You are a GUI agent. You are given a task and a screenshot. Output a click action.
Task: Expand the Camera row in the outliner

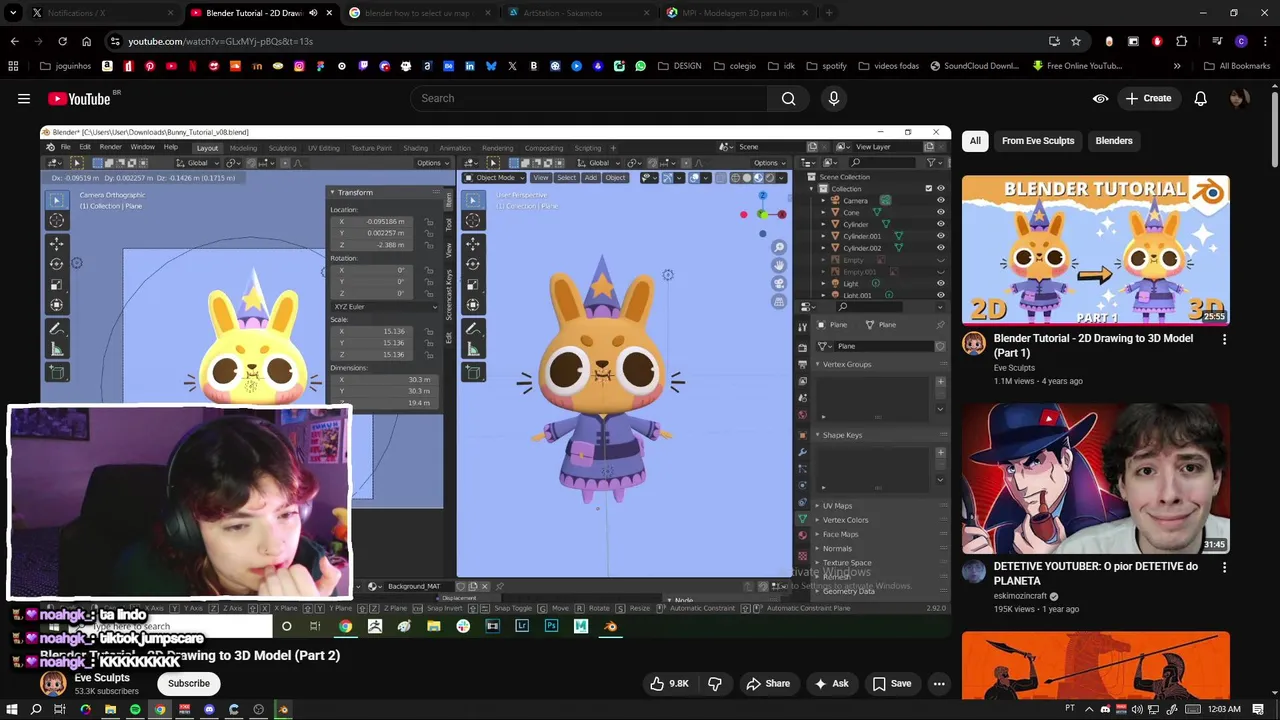point(824,201)
